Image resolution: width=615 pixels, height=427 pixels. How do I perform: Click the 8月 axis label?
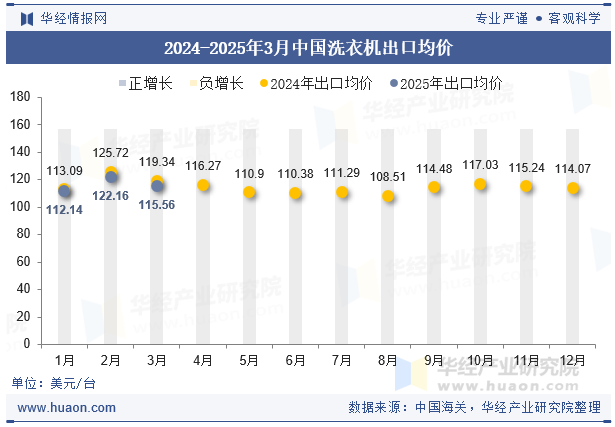click(x=388, y=360)
